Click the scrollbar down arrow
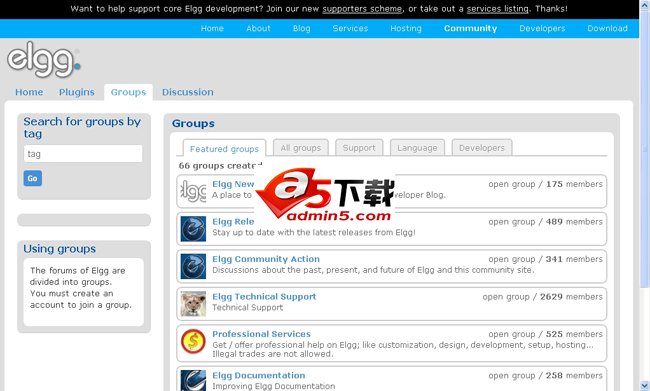 (645, 386)
